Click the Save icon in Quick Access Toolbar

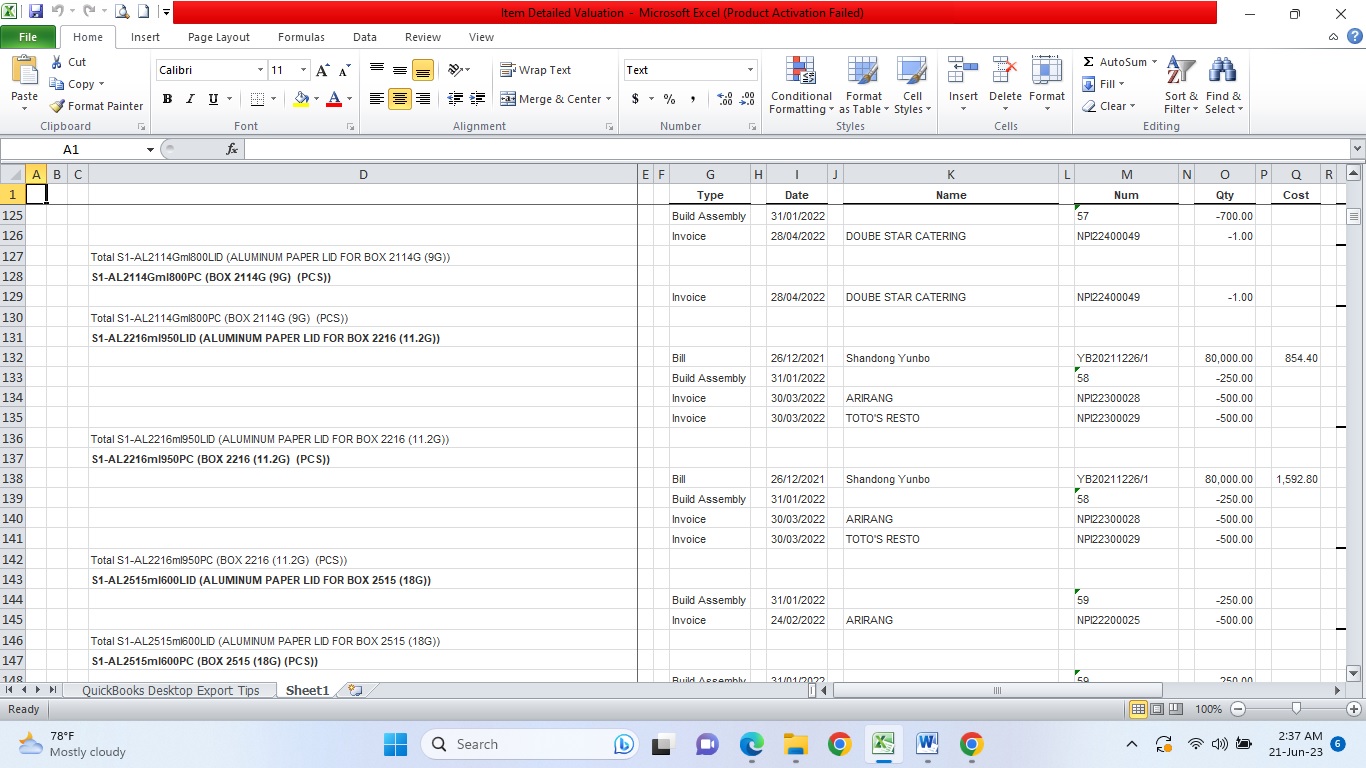(x=36, y=12)
